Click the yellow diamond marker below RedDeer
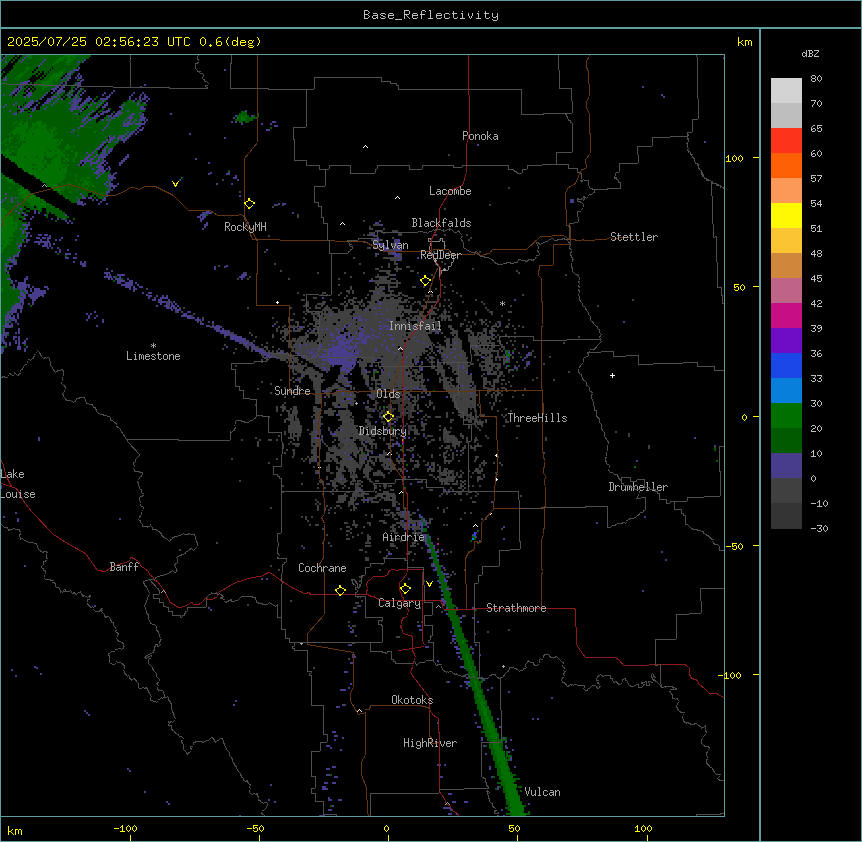Viewport: 862px width, 842px height. coord(426,281)
